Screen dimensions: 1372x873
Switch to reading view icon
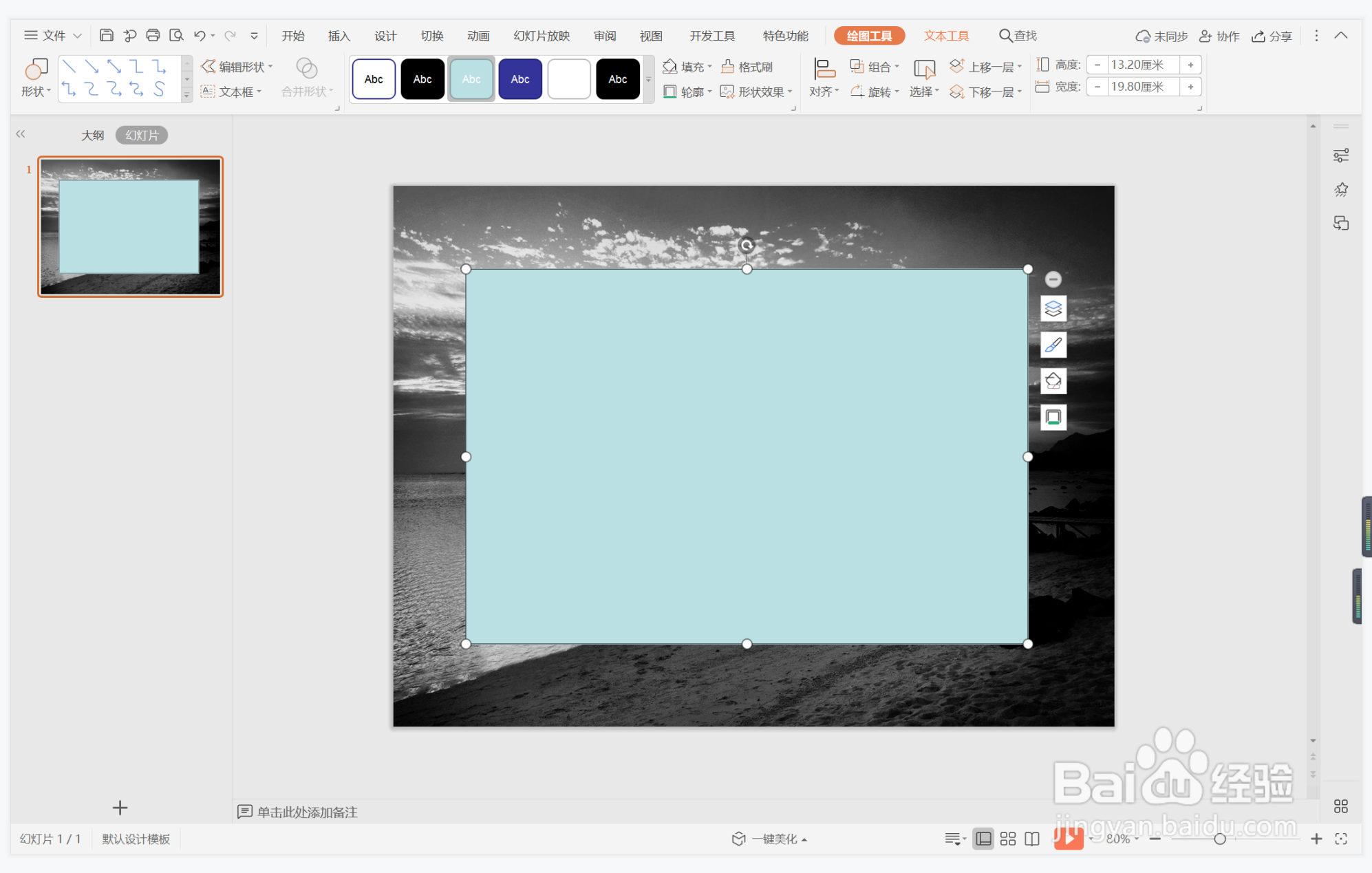coord(1032,839)
